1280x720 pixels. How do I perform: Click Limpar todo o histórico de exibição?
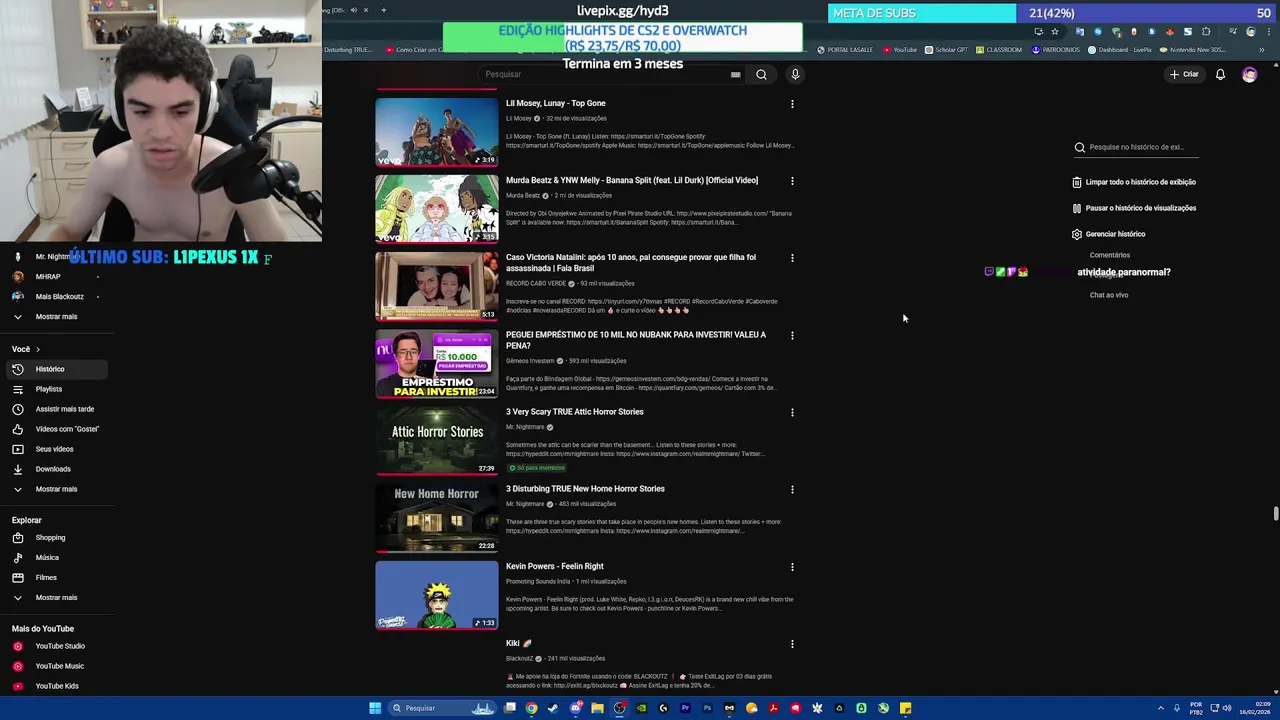[1133, 182]
